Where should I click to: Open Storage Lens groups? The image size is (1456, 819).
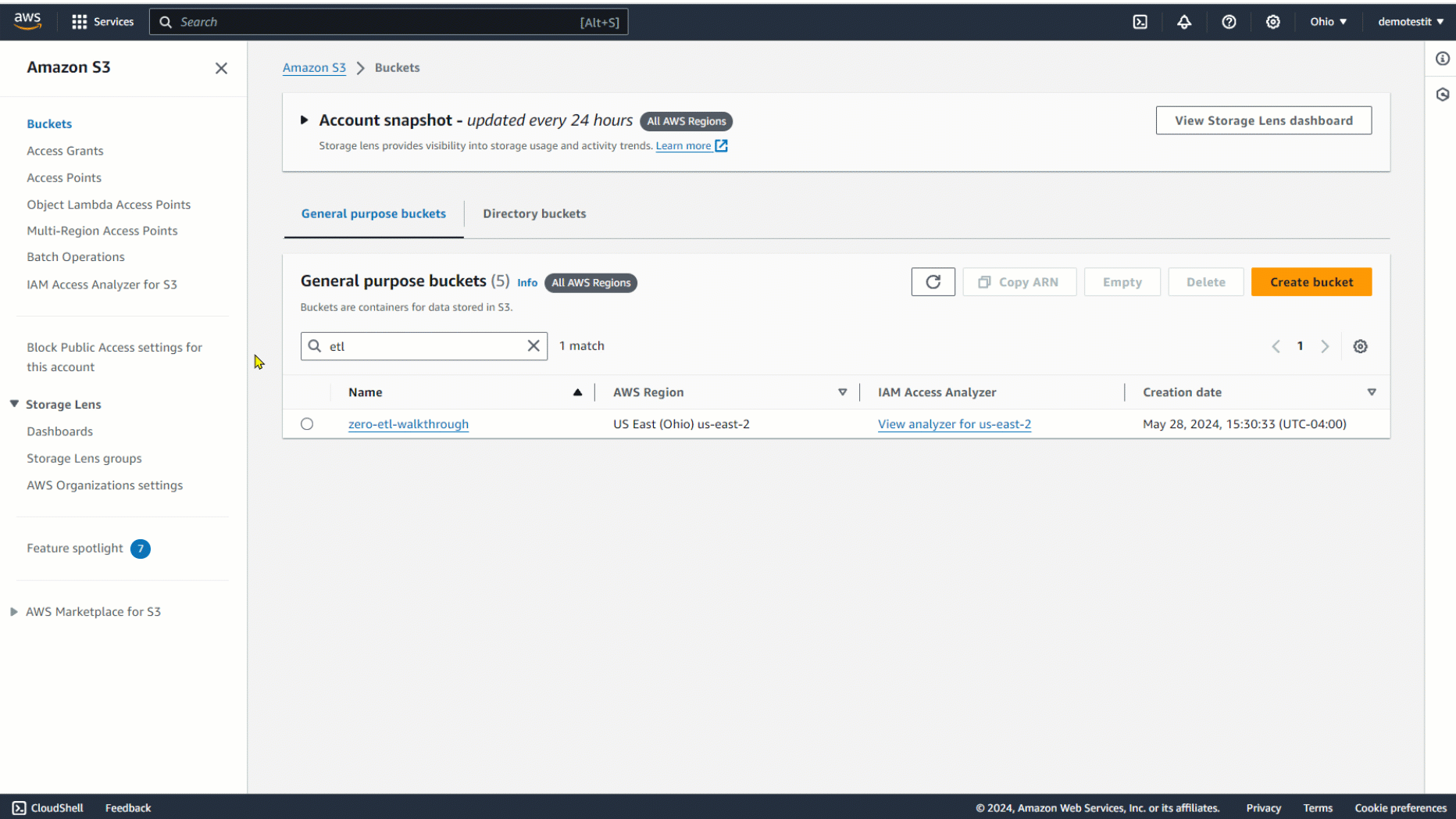point(84,459)
